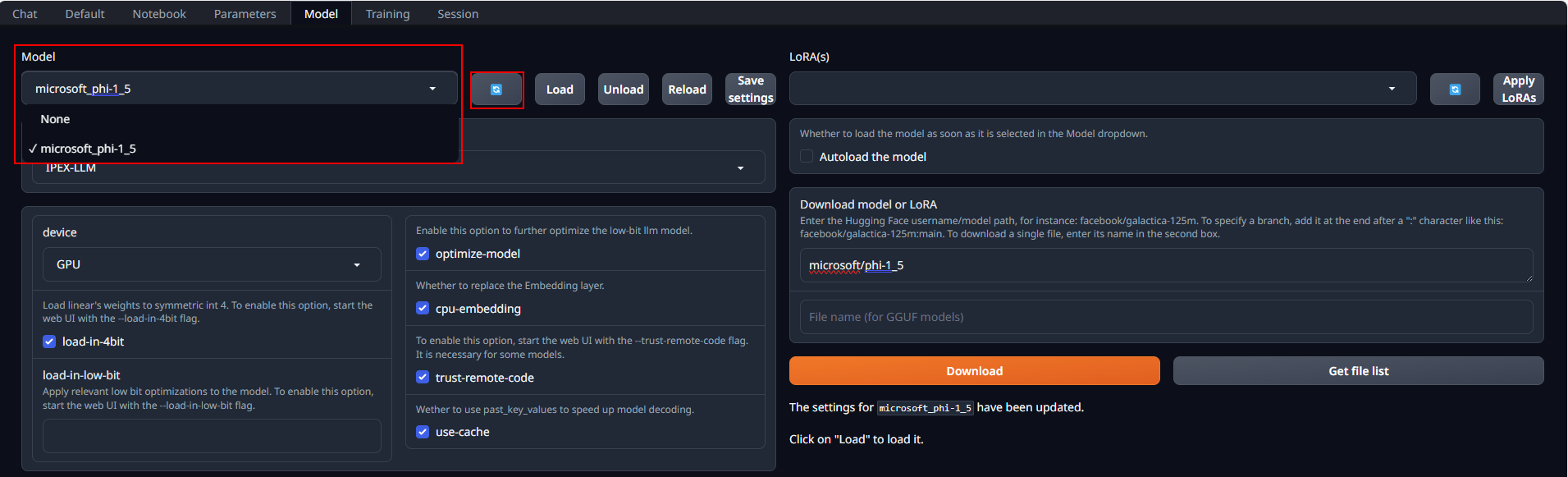The width and height of the screenshot is (1568, 477).
Task: Select the Model tab
Action: [321, 14]
